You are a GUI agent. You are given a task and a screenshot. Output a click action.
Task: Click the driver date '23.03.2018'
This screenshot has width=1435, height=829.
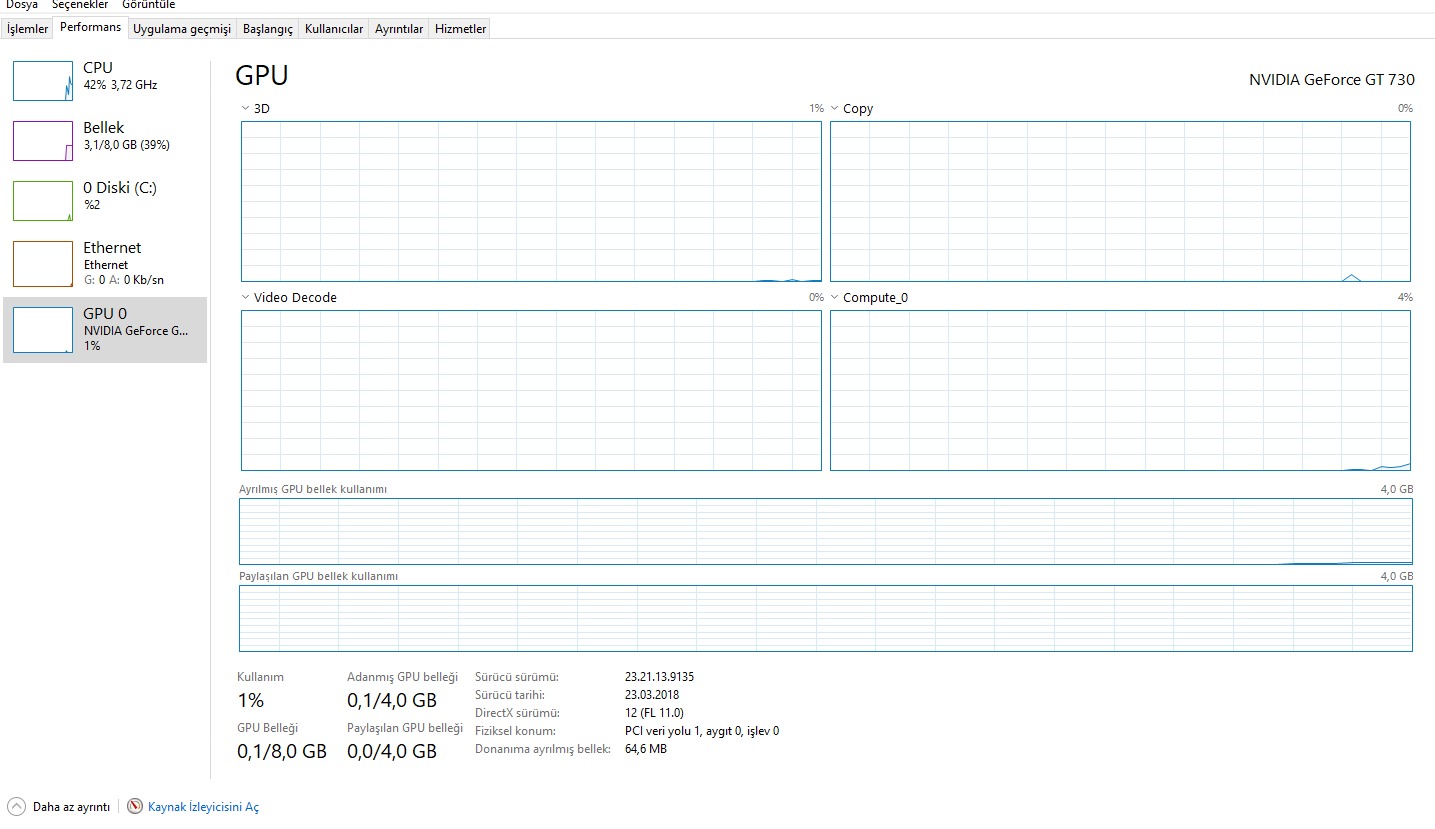pos(652,695)
